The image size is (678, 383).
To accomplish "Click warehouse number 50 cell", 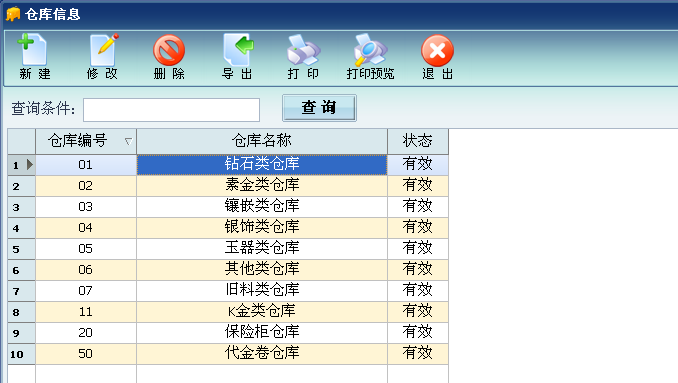I will pyautogui.click(x=86, y=354).
